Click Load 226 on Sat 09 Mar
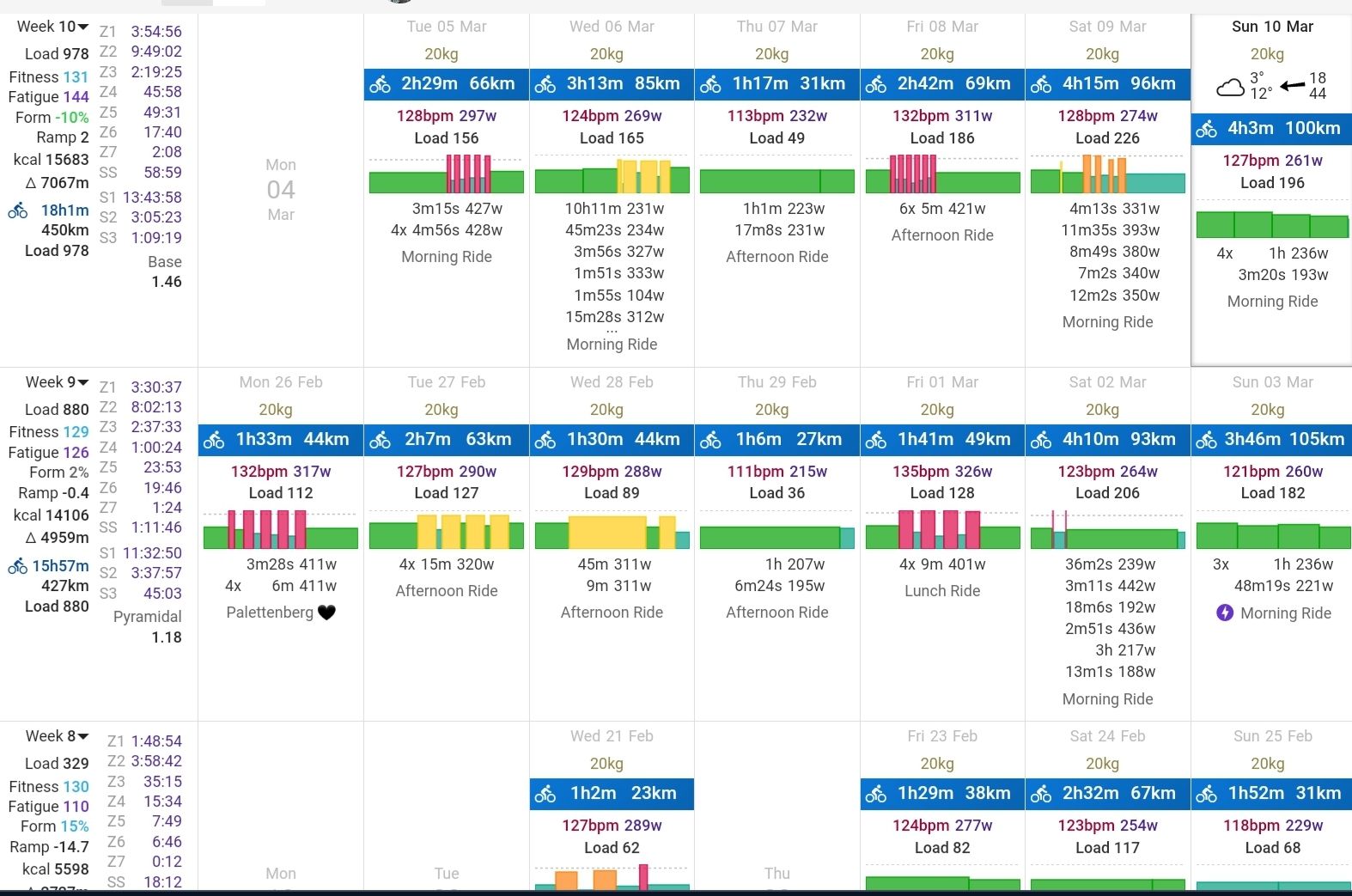Screen dimensions: 1352x896 1108,138
